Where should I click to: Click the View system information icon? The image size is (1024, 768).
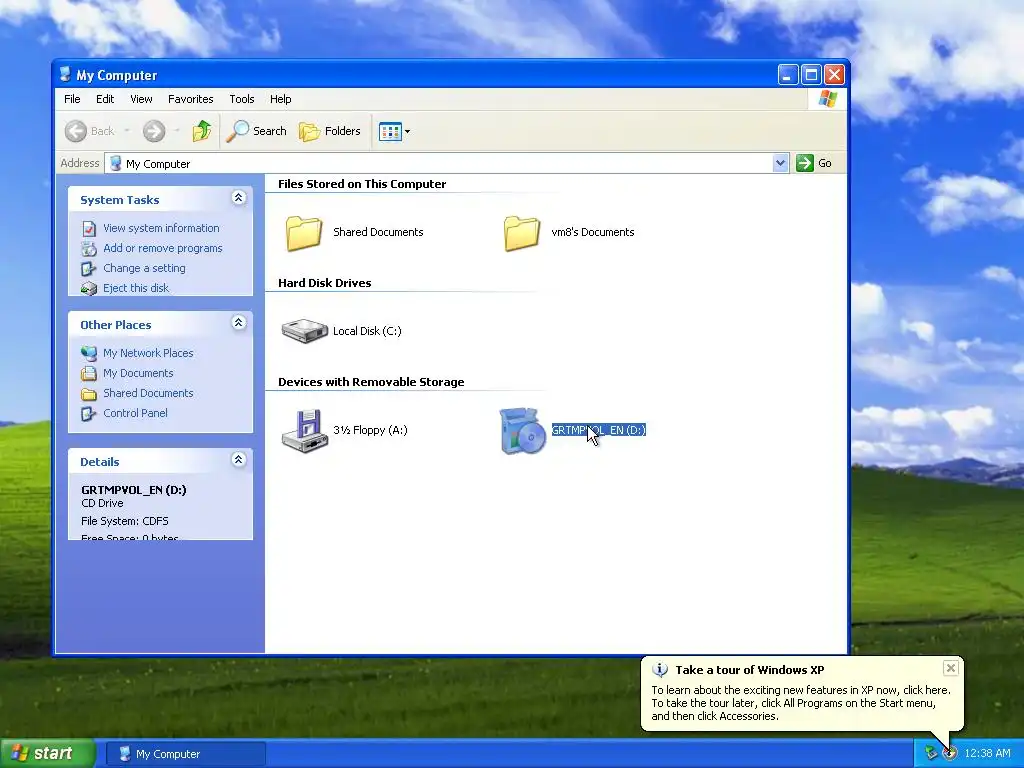(89, 229)
